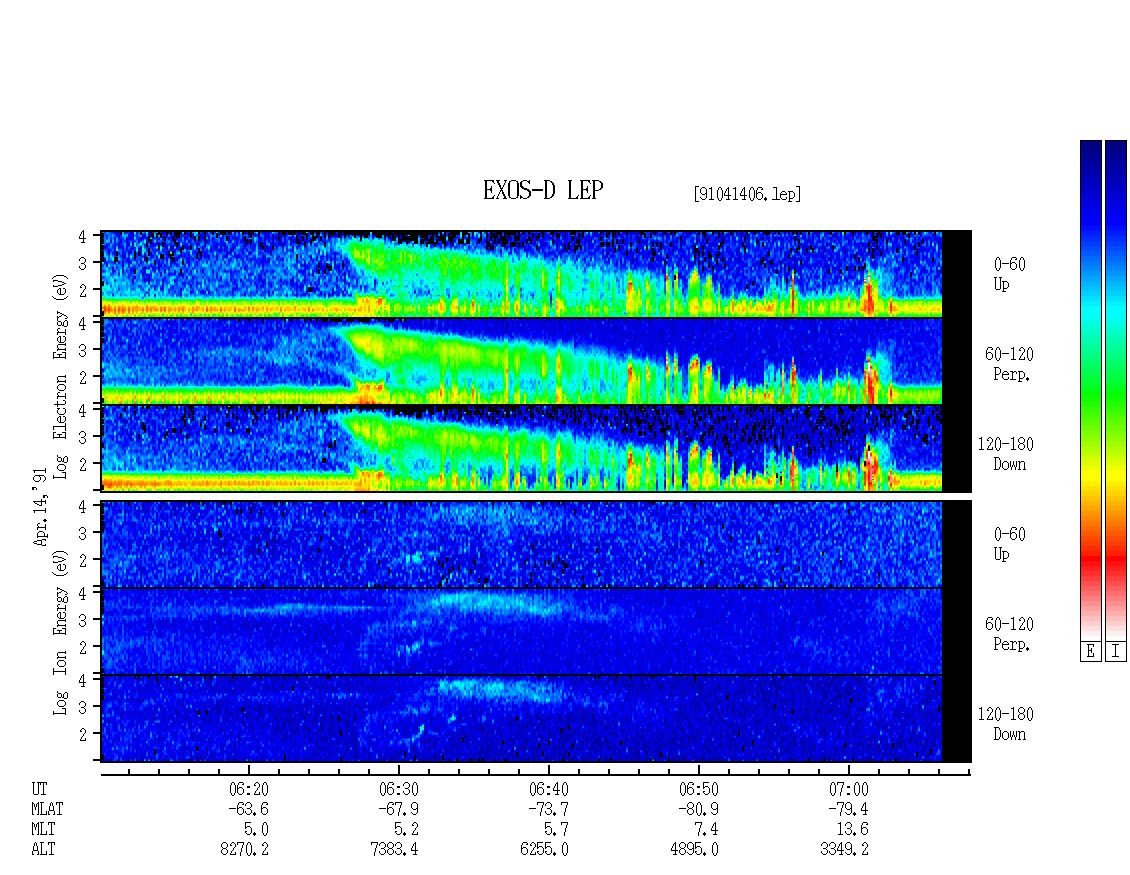Select the altitude value 8270.2
This screenshot has width=1130, height=875.
click(245, 849)
